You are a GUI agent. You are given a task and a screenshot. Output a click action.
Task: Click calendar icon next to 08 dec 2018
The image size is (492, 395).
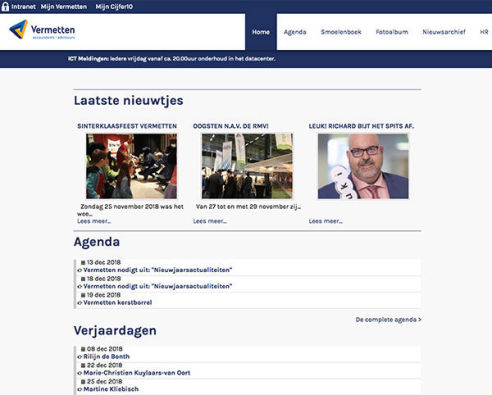coord(83,349)
